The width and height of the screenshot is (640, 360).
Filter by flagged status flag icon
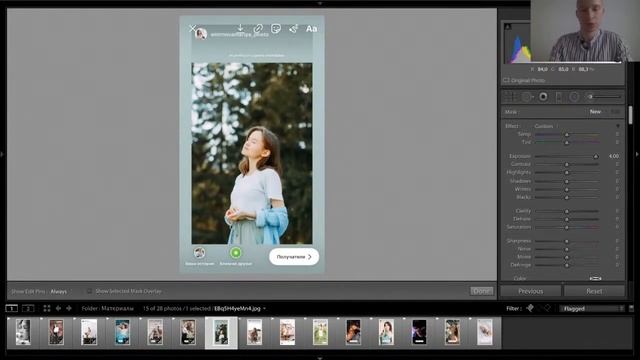530,308
